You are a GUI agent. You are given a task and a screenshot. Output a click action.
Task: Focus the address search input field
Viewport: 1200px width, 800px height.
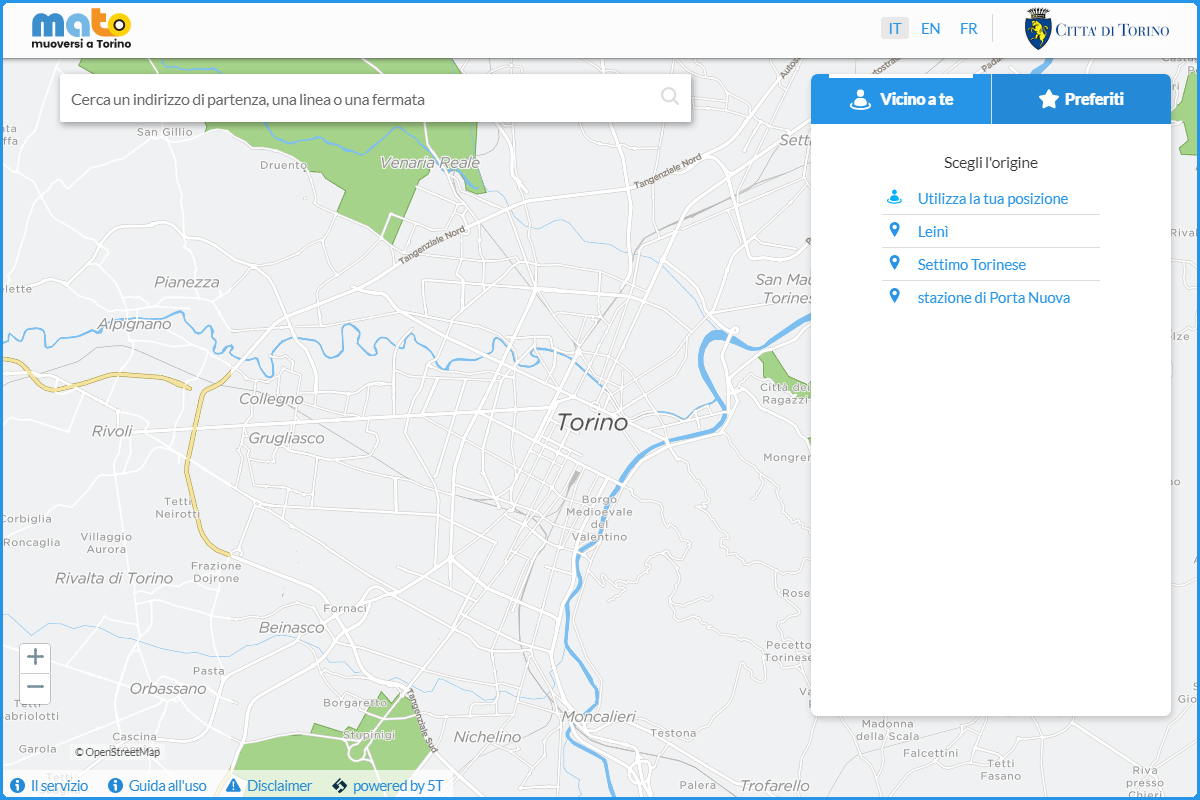360,99
